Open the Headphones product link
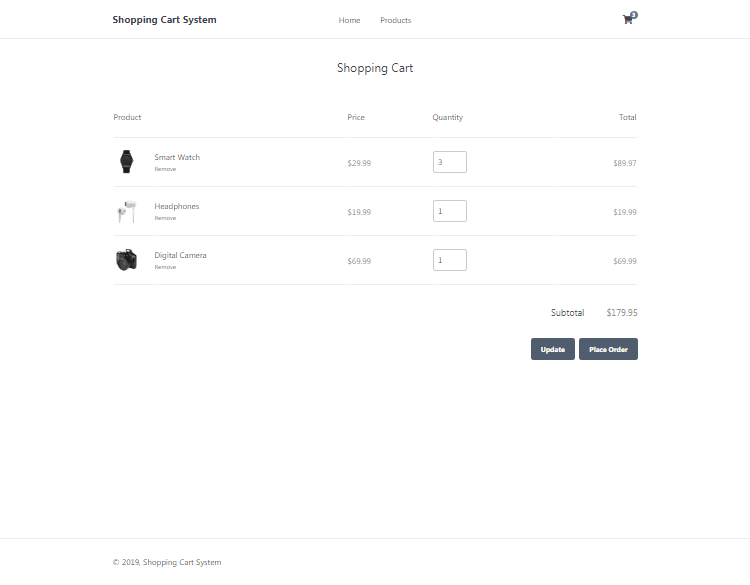The image size is (750, 585). click(177, 206)
